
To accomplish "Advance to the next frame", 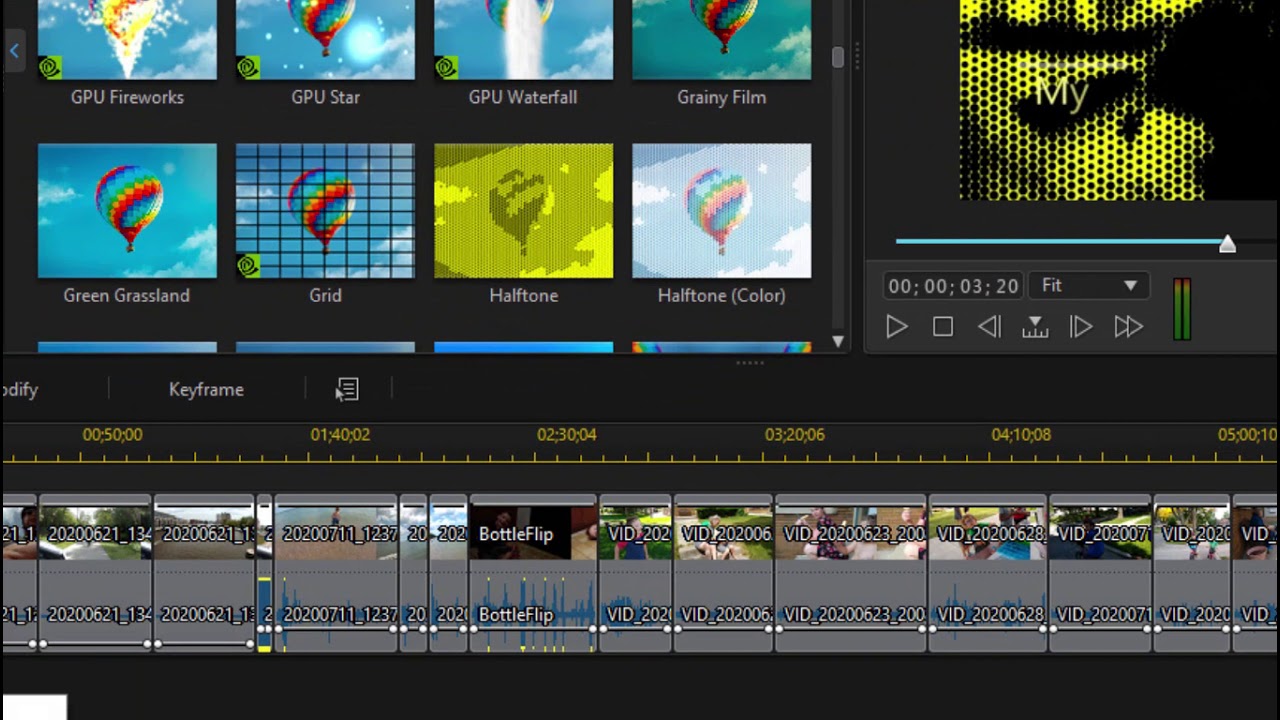I will coord(1081,327).
